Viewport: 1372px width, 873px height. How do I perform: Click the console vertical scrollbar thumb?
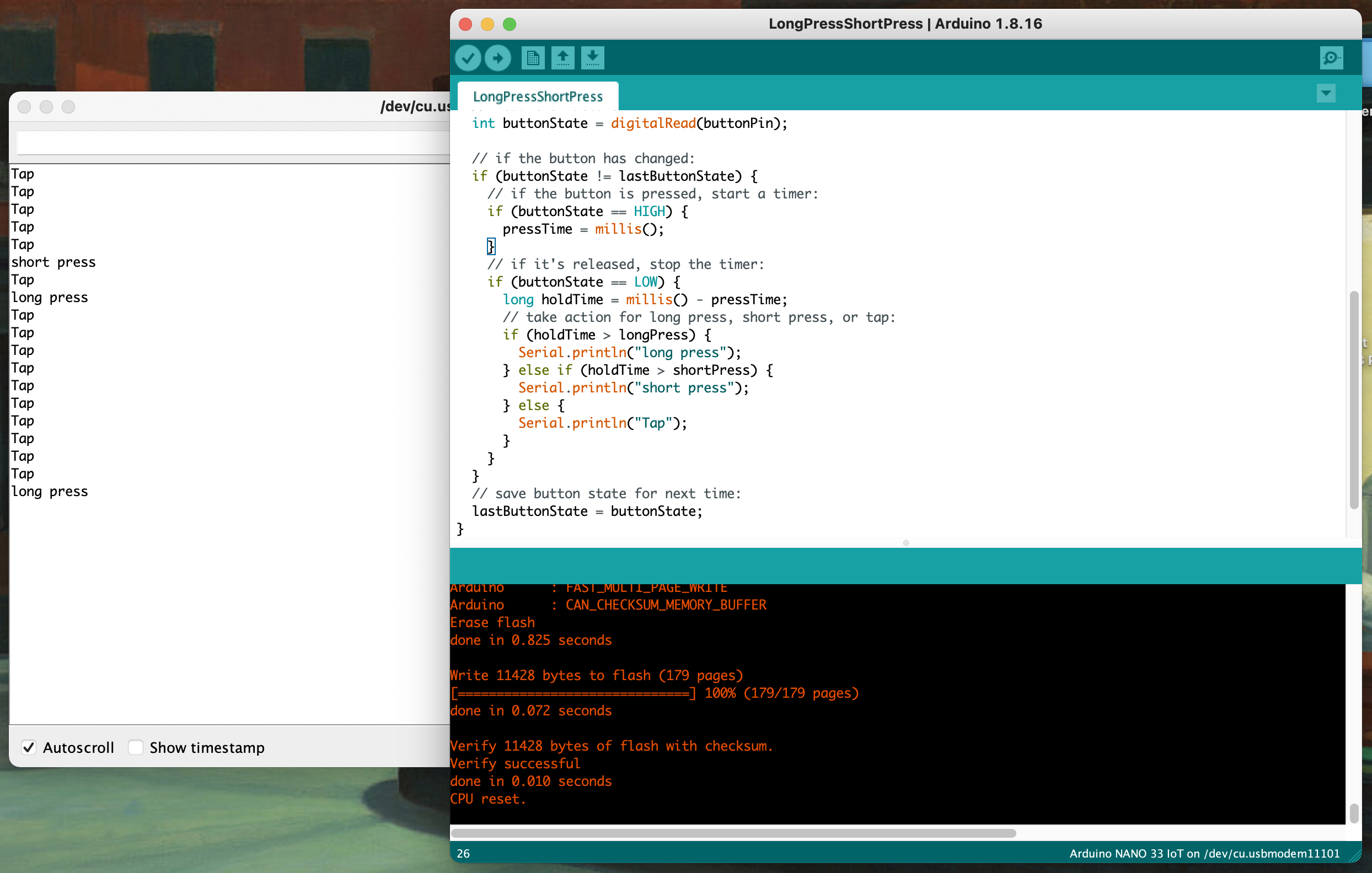point(1354,812)
